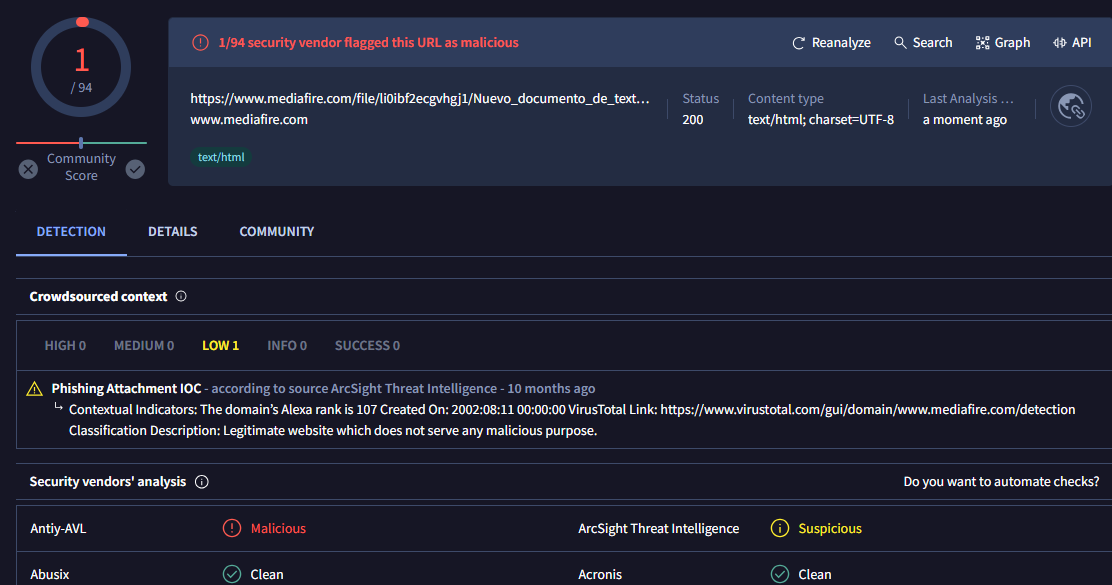
Task: Select the SUCCESS 0 severity filter
Action: [x=367, y=345]
